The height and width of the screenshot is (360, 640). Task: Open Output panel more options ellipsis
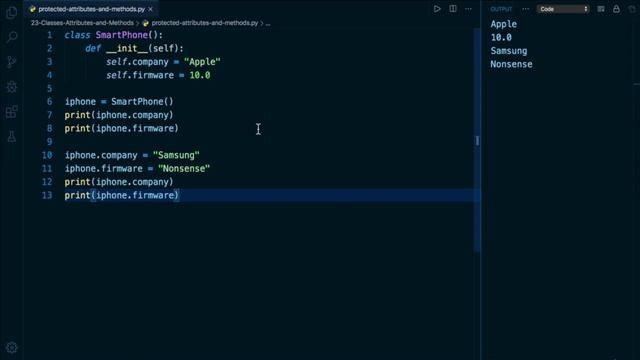click(525, 9)
